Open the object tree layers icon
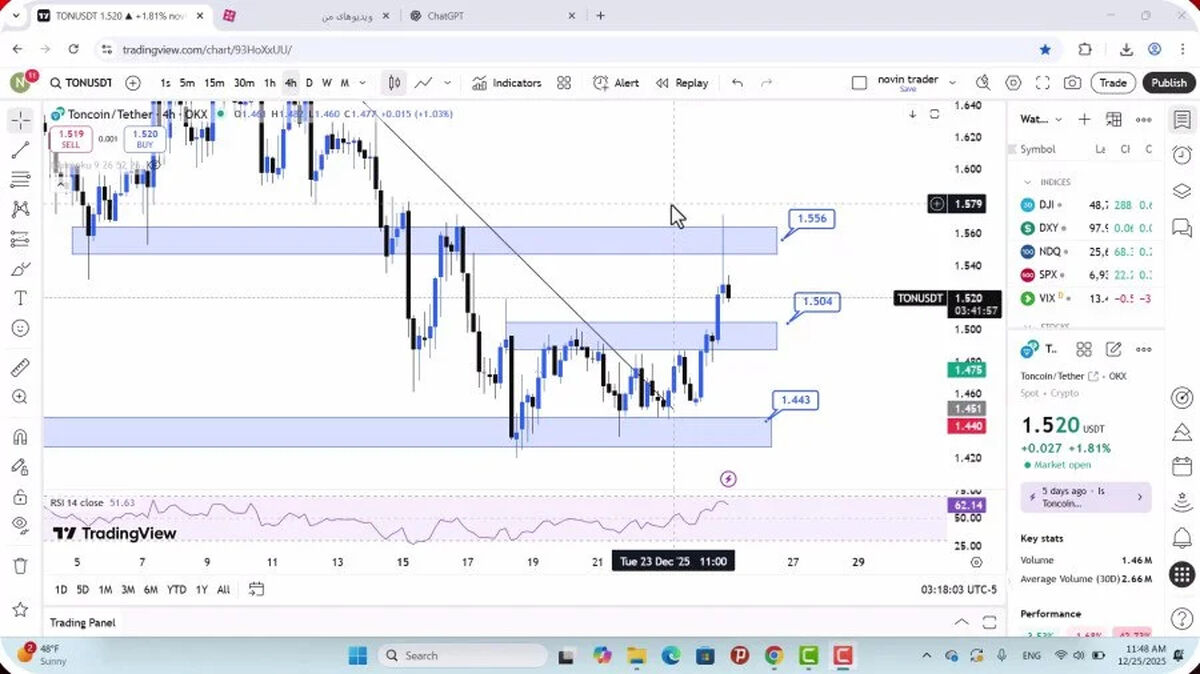 (x=1182, y=191)
